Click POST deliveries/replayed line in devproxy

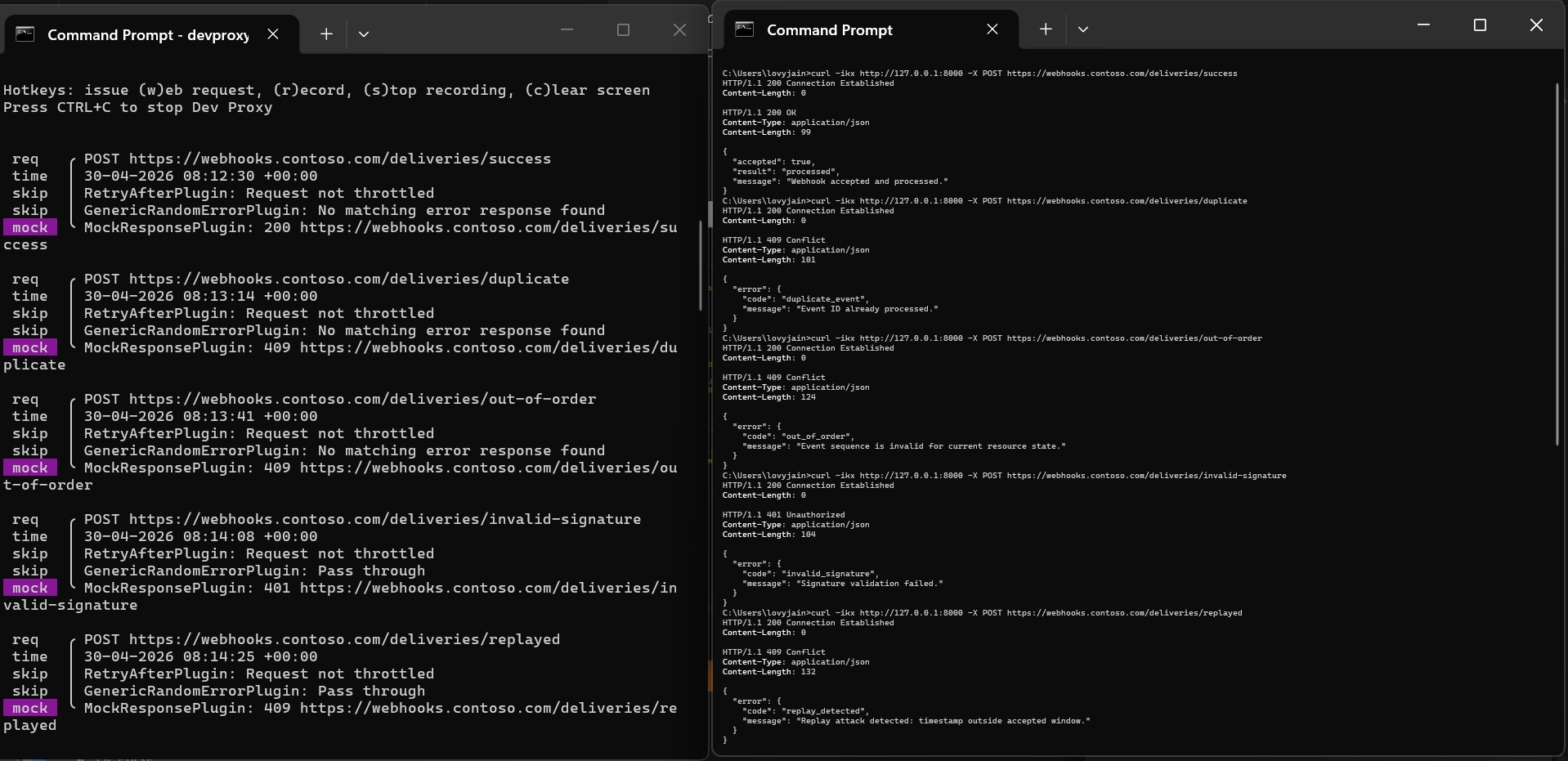coord(322,639)
